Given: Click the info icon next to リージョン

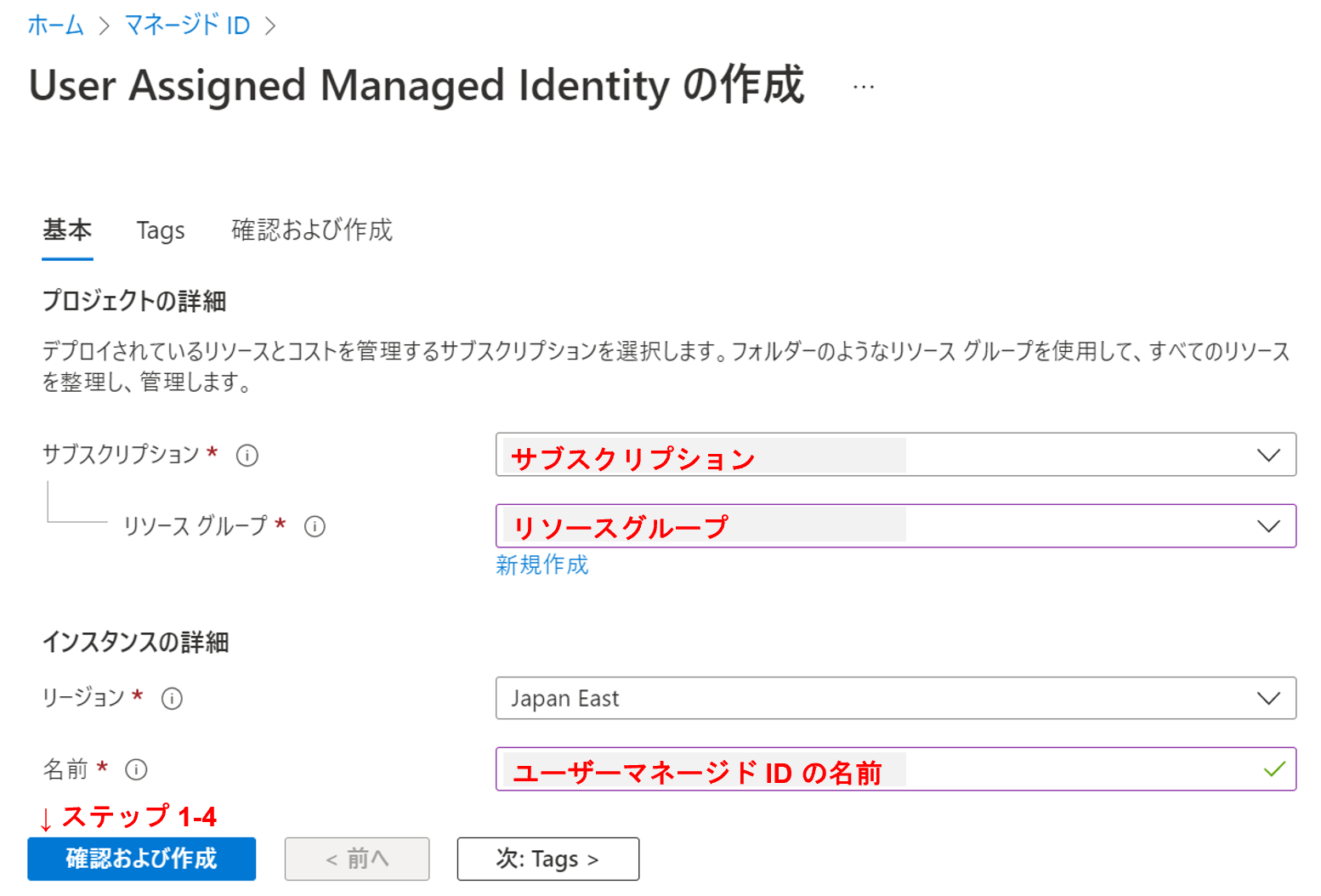Looking at the screenshot, I should click(173, 699).
